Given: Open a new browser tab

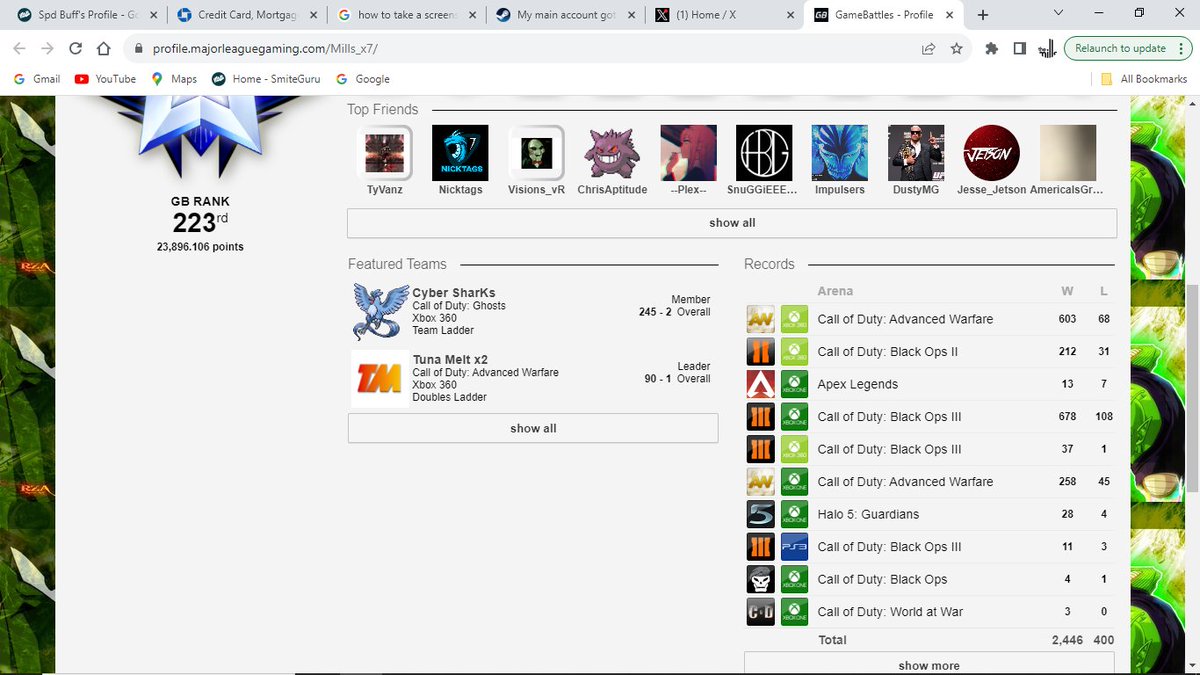Looking at the screenshot, I should [983, 15].
